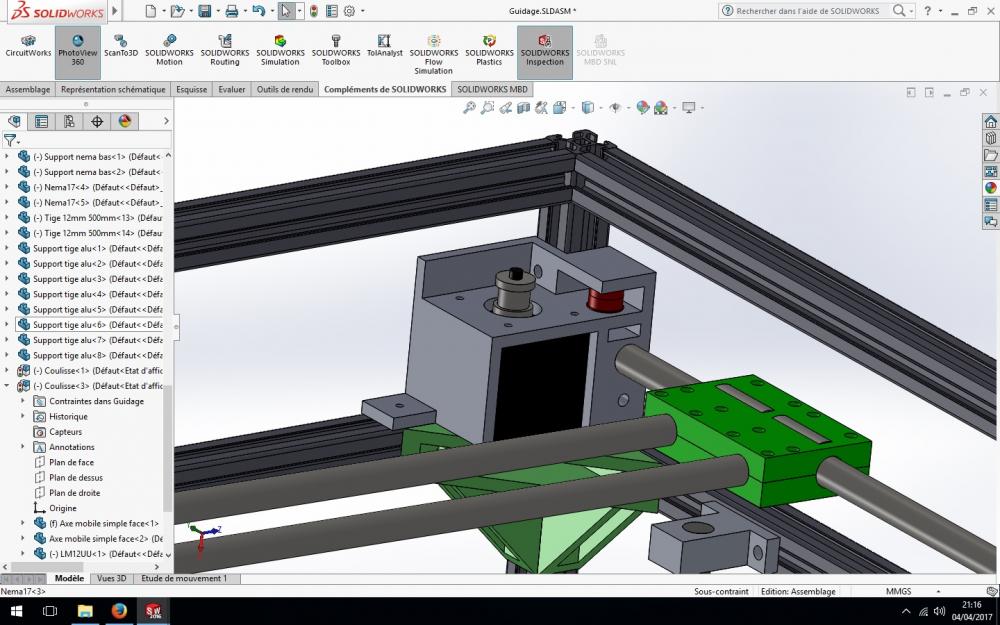Expand the Support nema bas<1> component
Image resolution: width=1000 pixels, height=625 pixels.
[8, 156]
